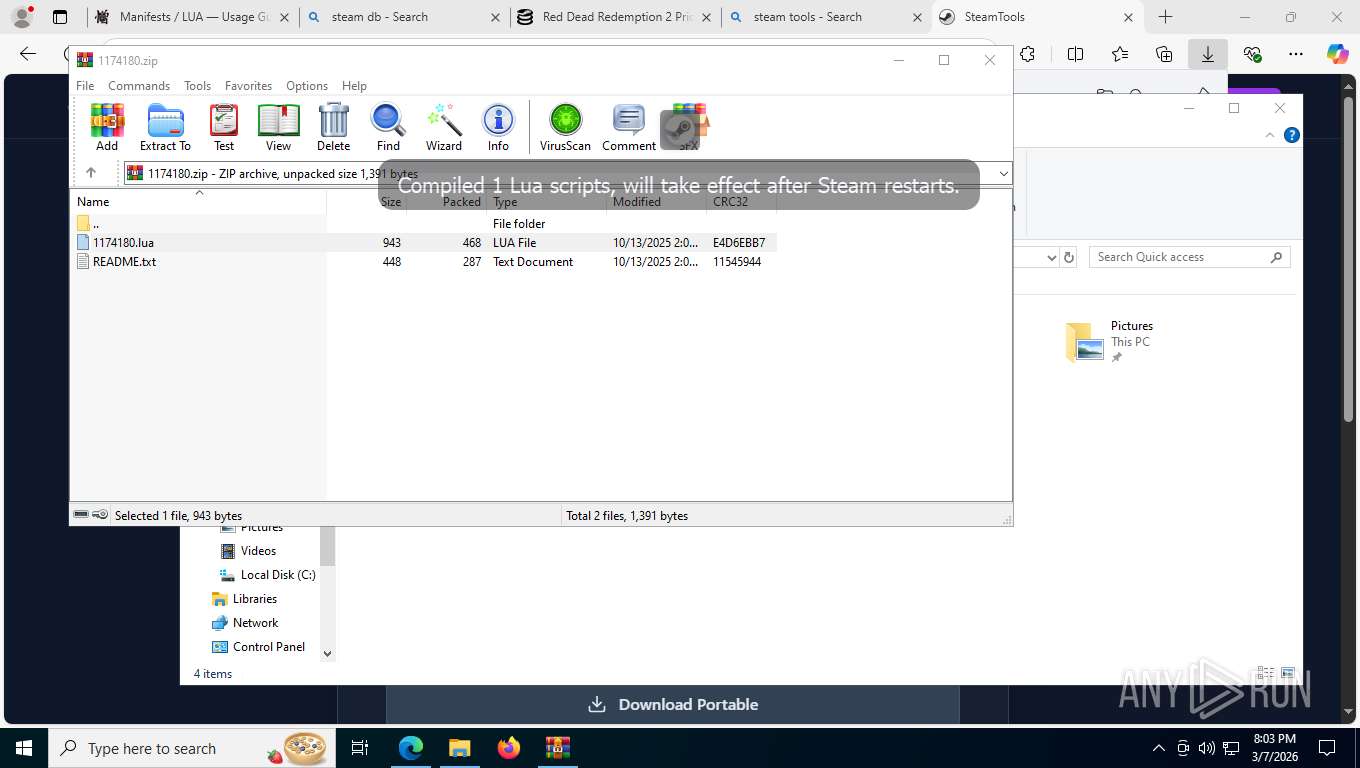The image size is (1360, 768).
Task: Click browser back arrow
Action: pos(28,55)
